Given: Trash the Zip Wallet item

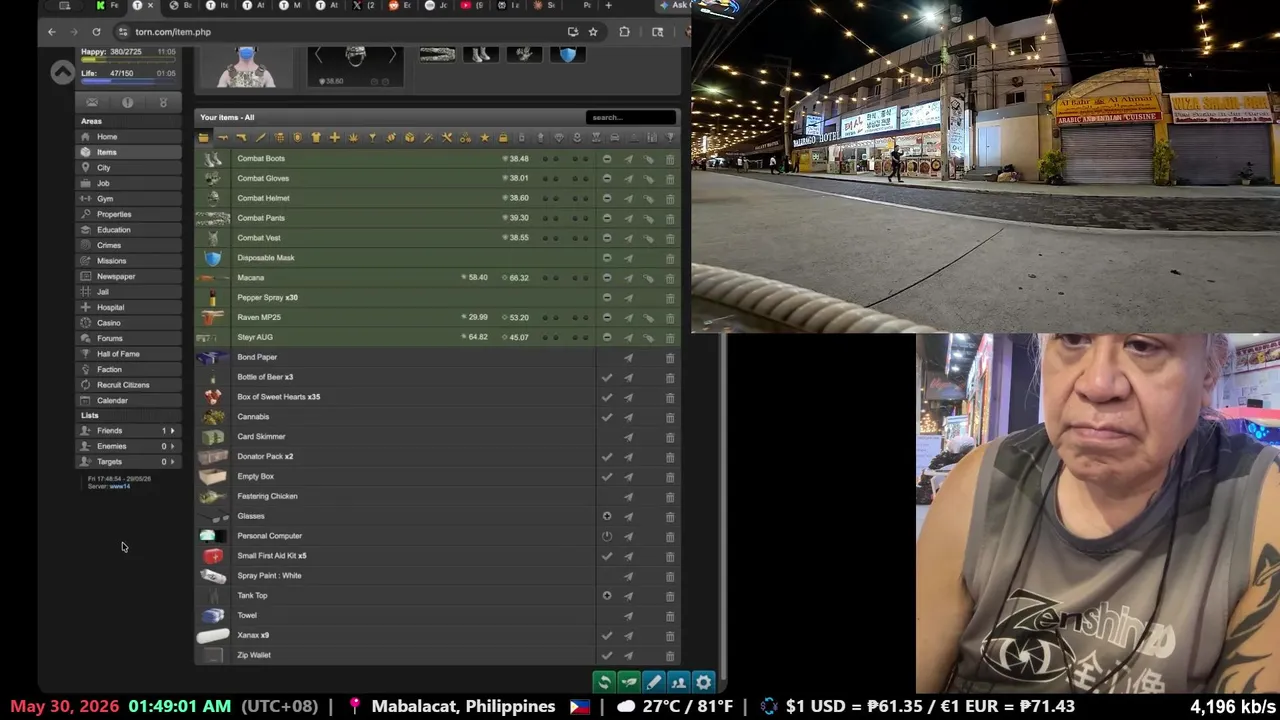Looking at the screenshot, I should (670, 655).
